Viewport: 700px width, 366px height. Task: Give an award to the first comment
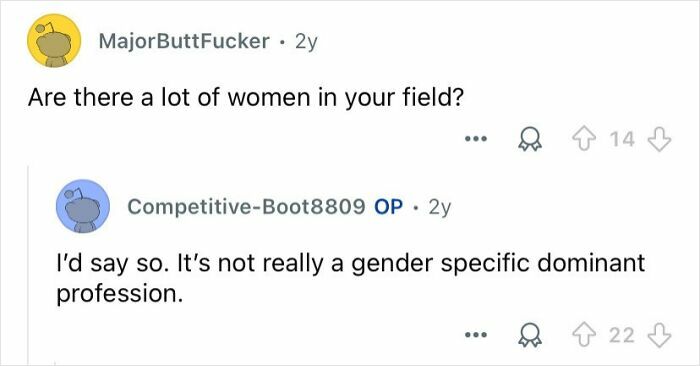529,140
